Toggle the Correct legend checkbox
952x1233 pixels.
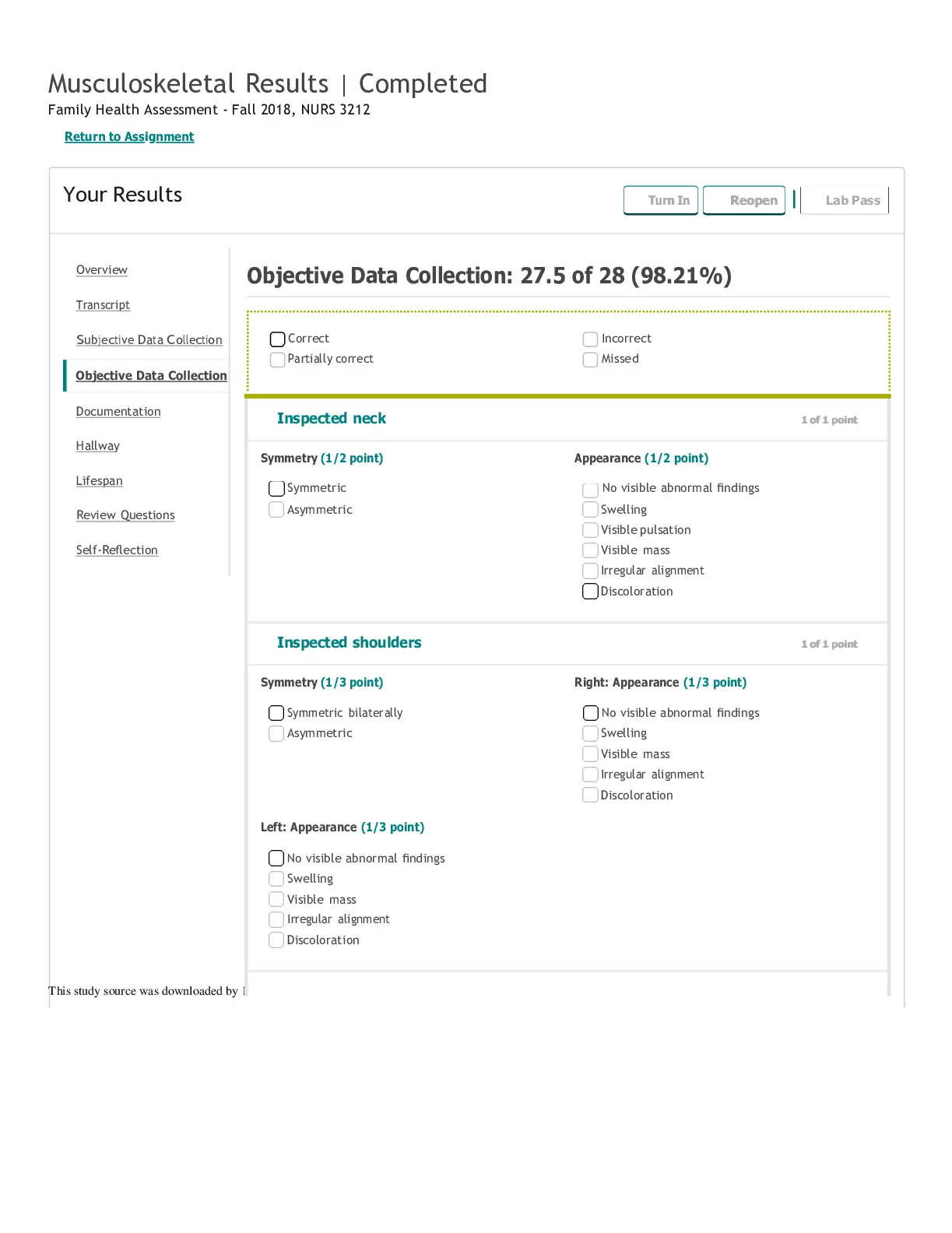tap(277, 339)
